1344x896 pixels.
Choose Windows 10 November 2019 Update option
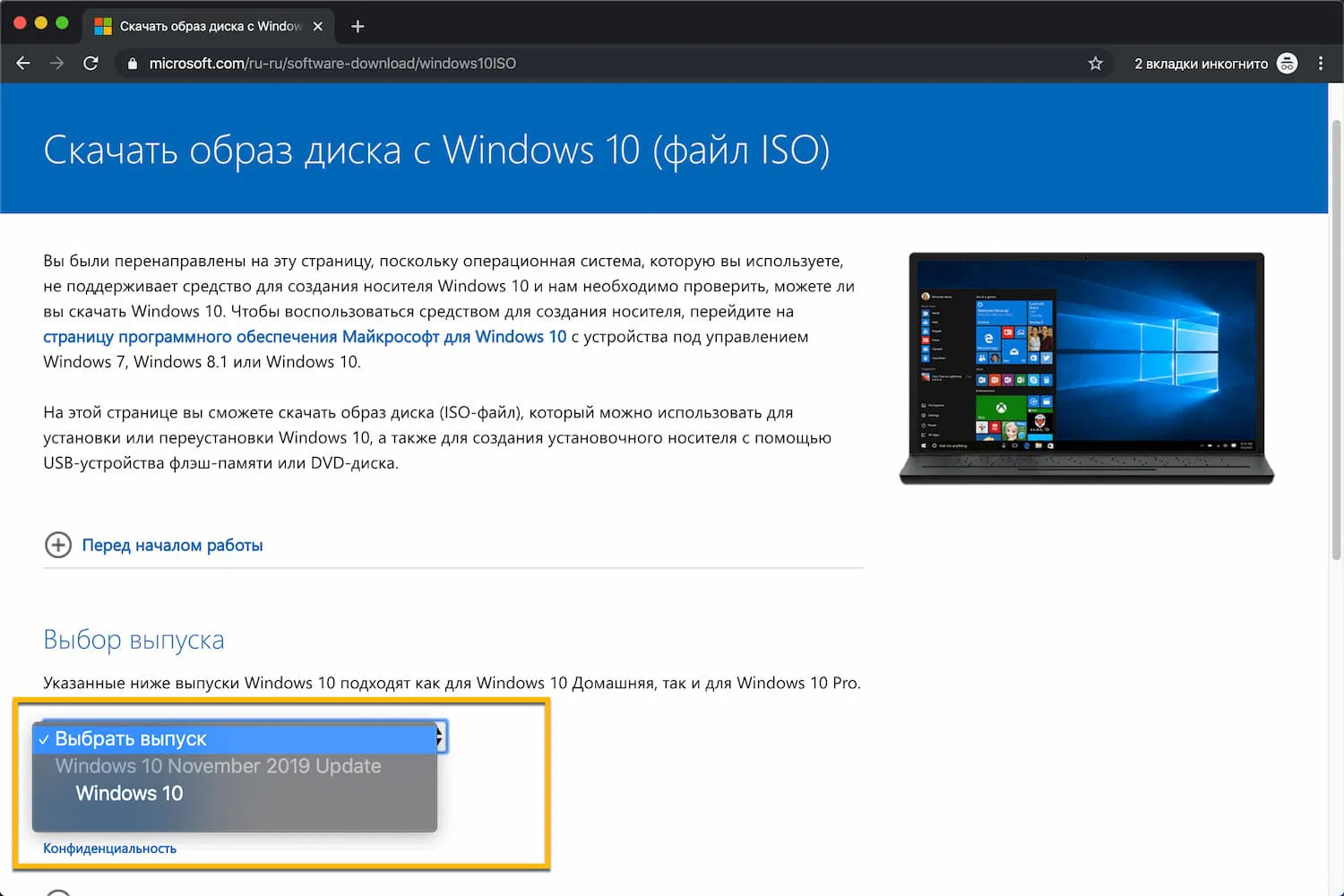pyautogui.click(x=218, y=766)
